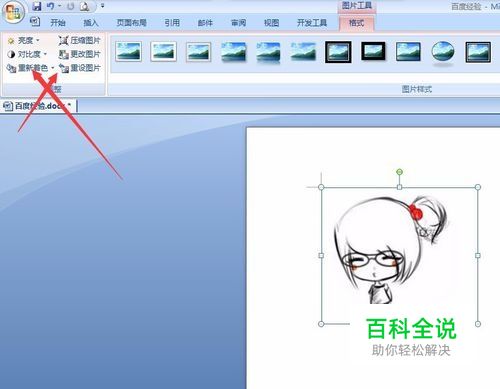Image resolution: width=500 pixels, height=389 pixels.
Task: Apply the fifth picture style with reflection
Action: [268, 52]
